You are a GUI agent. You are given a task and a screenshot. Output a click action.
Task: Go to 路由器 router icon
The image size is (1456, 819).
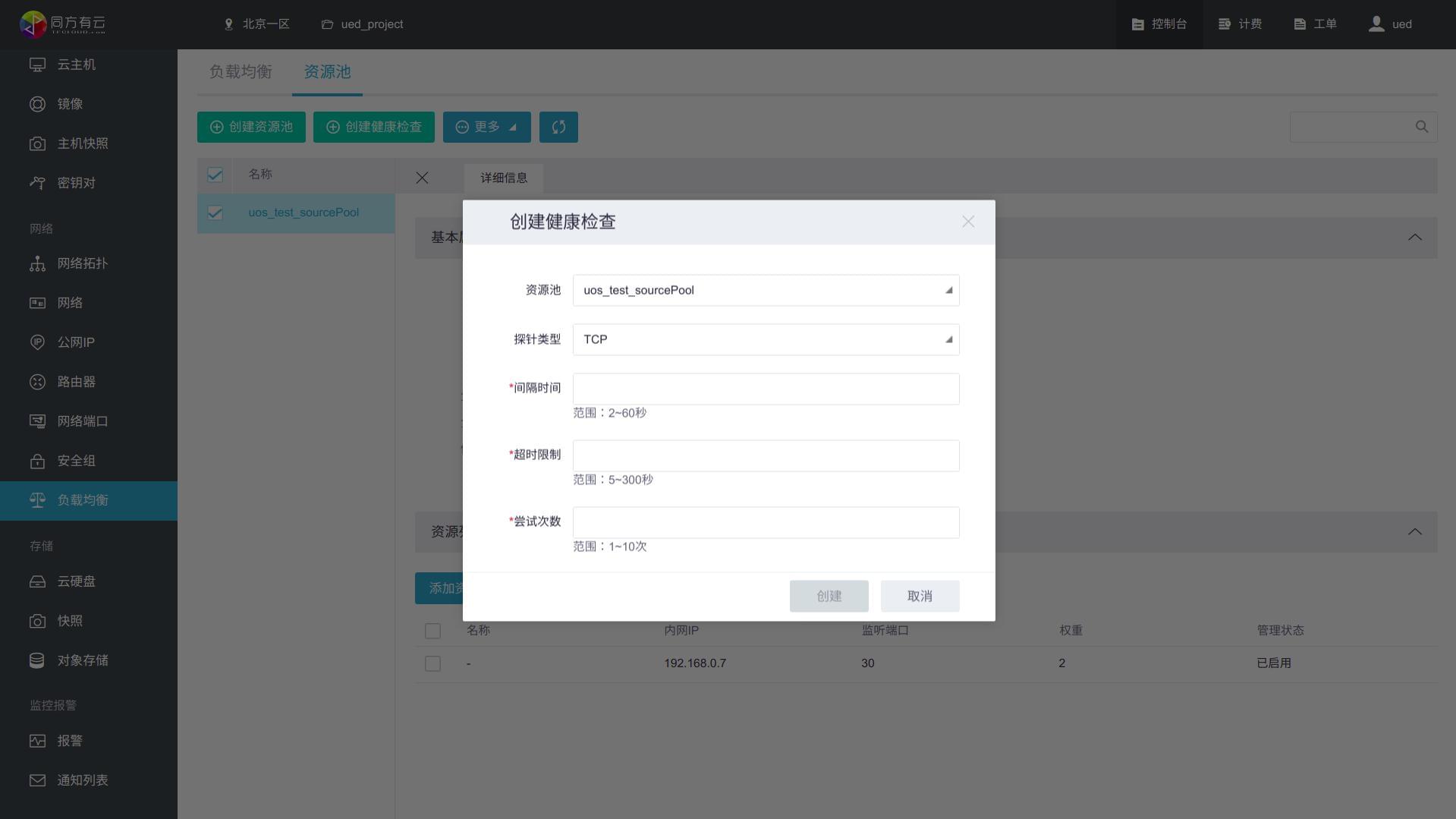point(37,382)
